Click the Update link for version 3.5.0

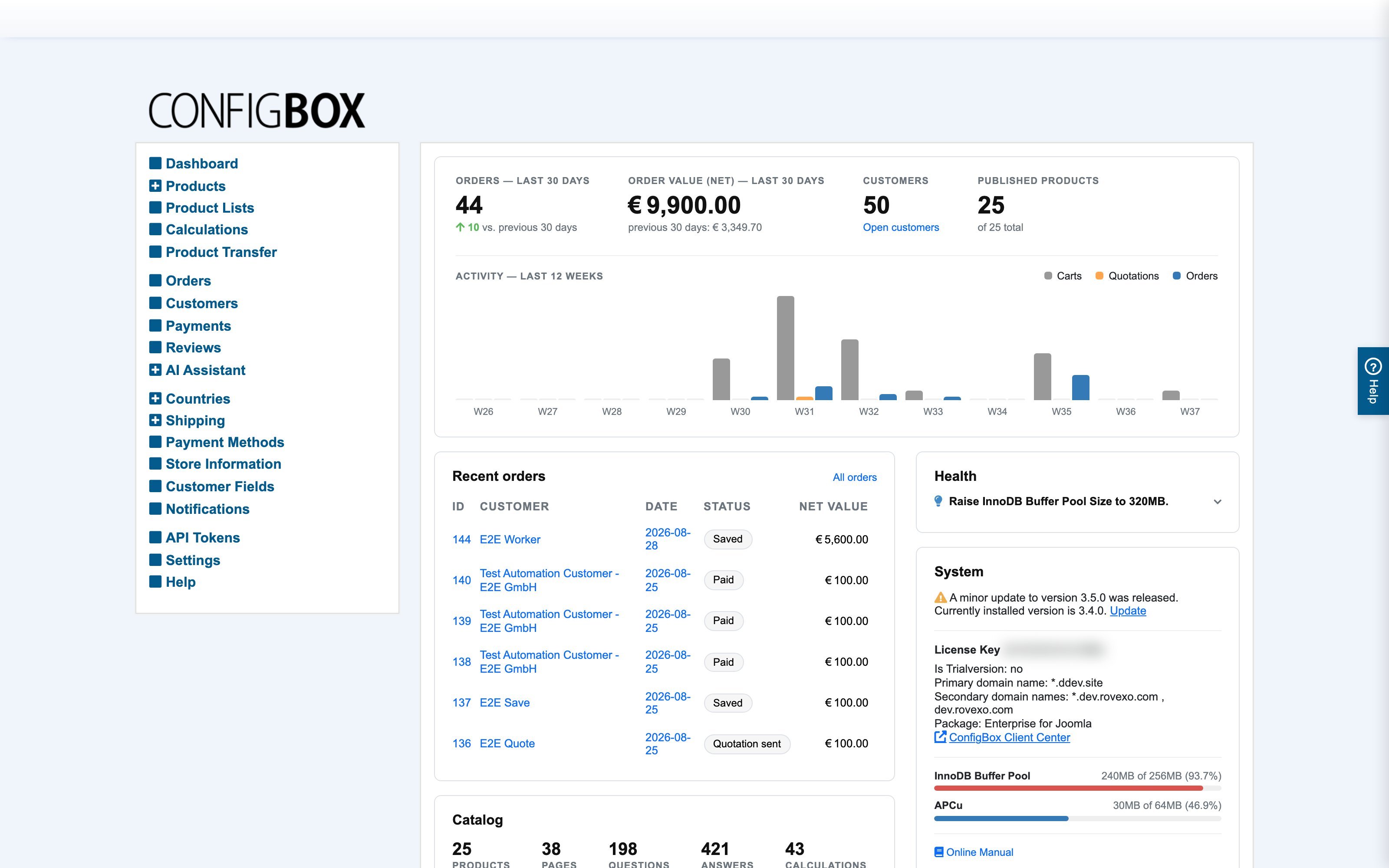click(x=1128, y=611)
